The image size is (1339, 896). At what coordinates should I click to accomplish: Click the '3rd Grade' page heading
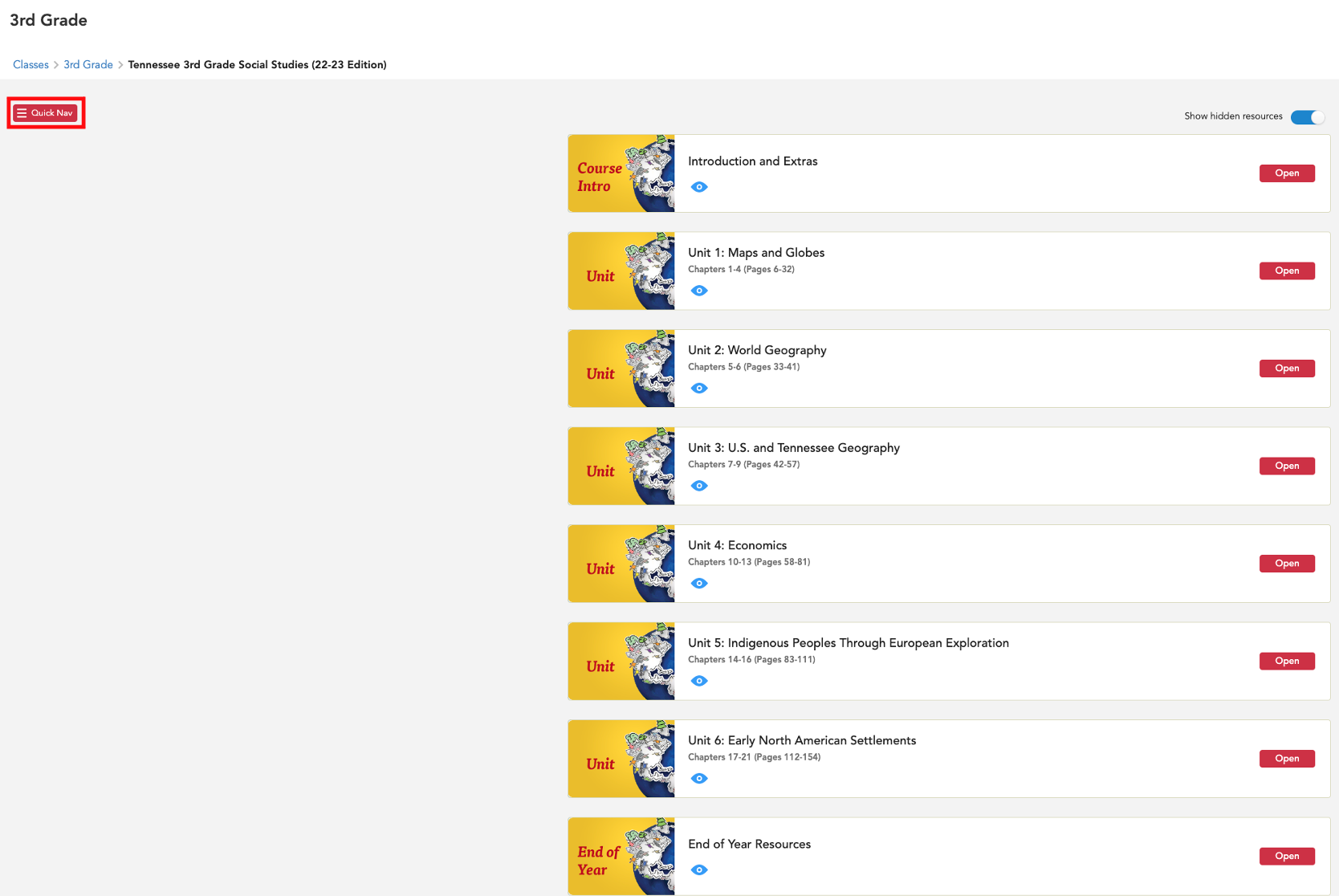coord(48,20)
